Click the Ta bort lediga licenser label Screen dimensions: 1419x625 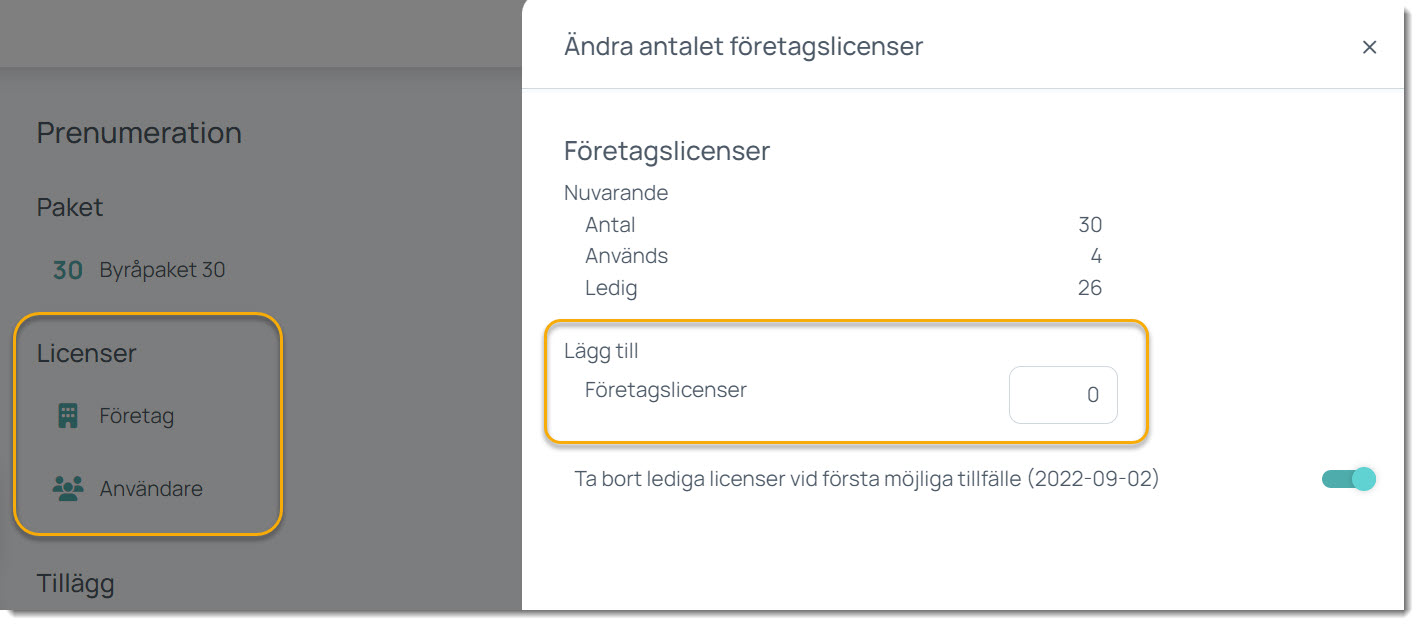click(866, 479)
